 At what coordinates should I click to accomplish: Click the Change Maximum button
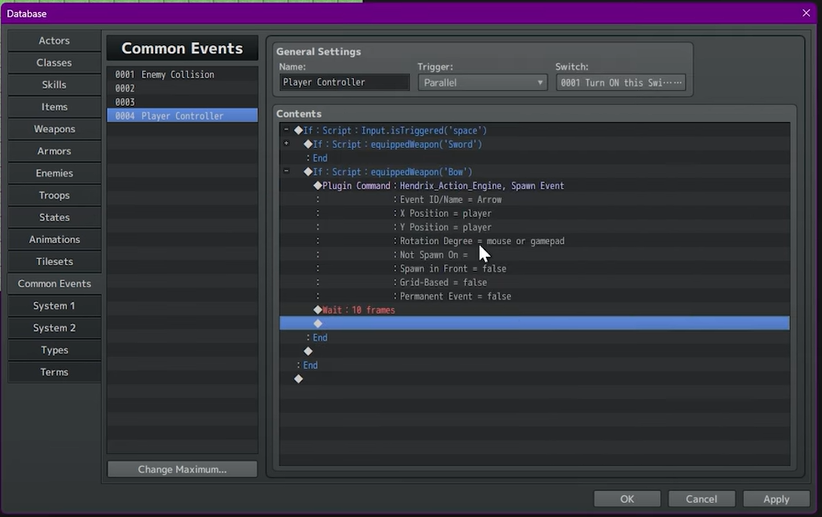point(182,469)
